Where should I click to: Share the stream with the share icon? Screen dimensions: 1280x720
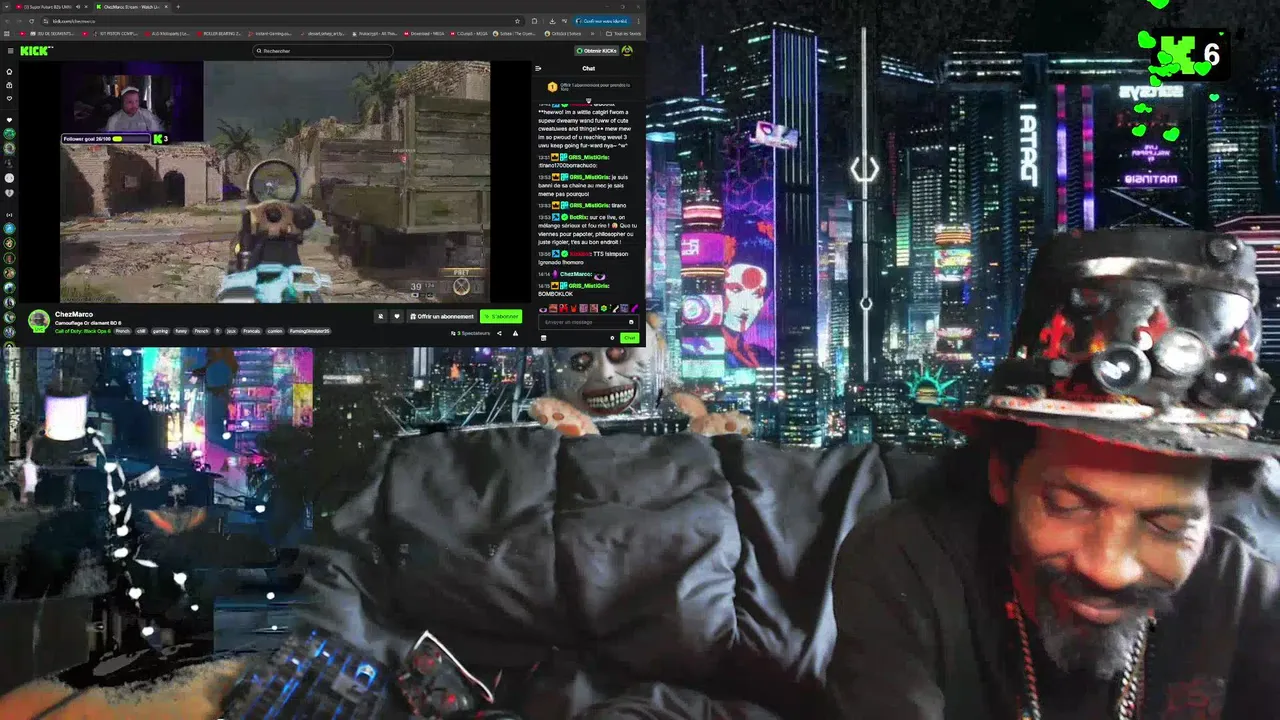pos(499,333)
